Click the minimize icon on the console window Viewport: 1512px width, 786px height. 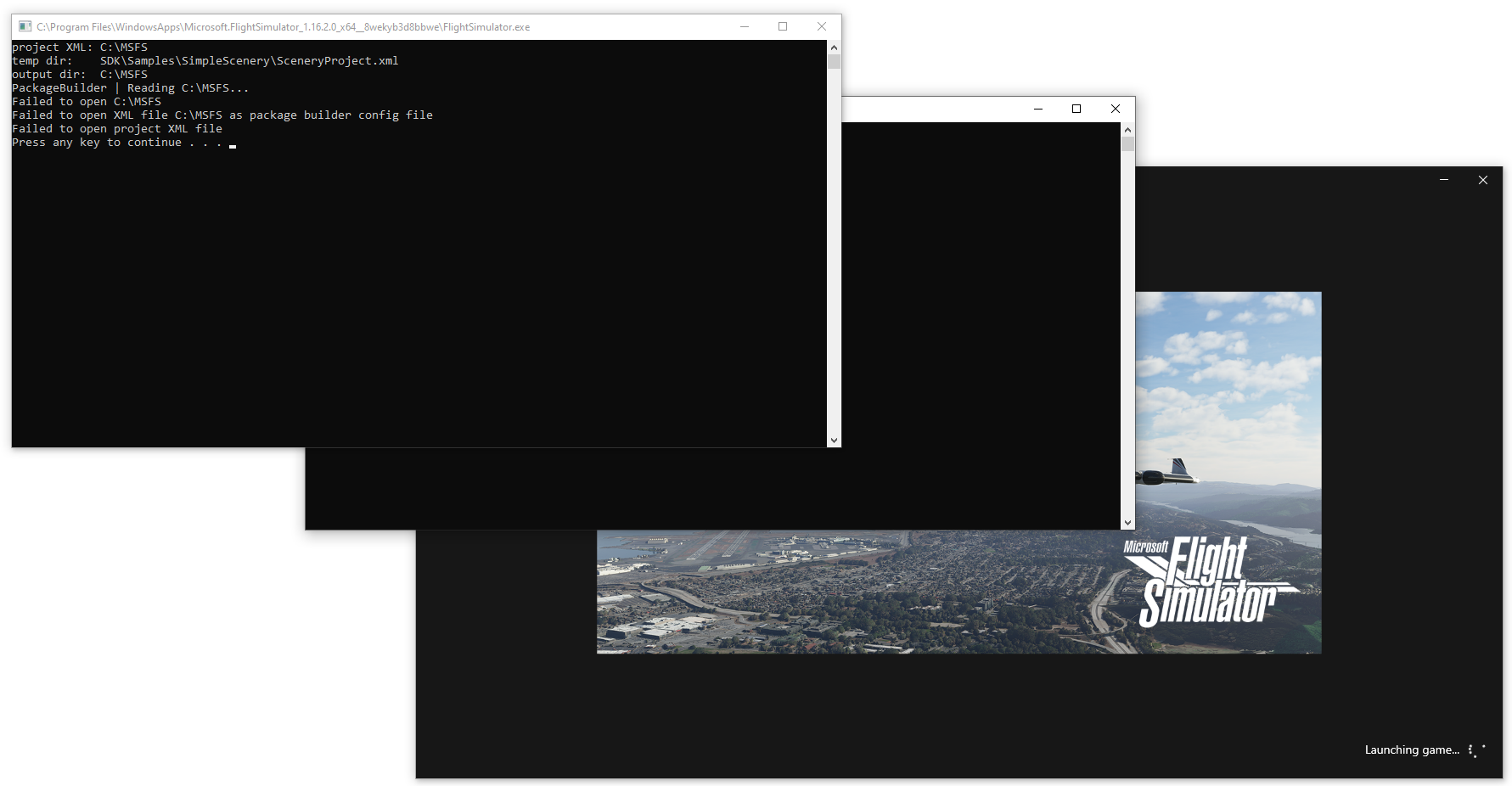745,26
